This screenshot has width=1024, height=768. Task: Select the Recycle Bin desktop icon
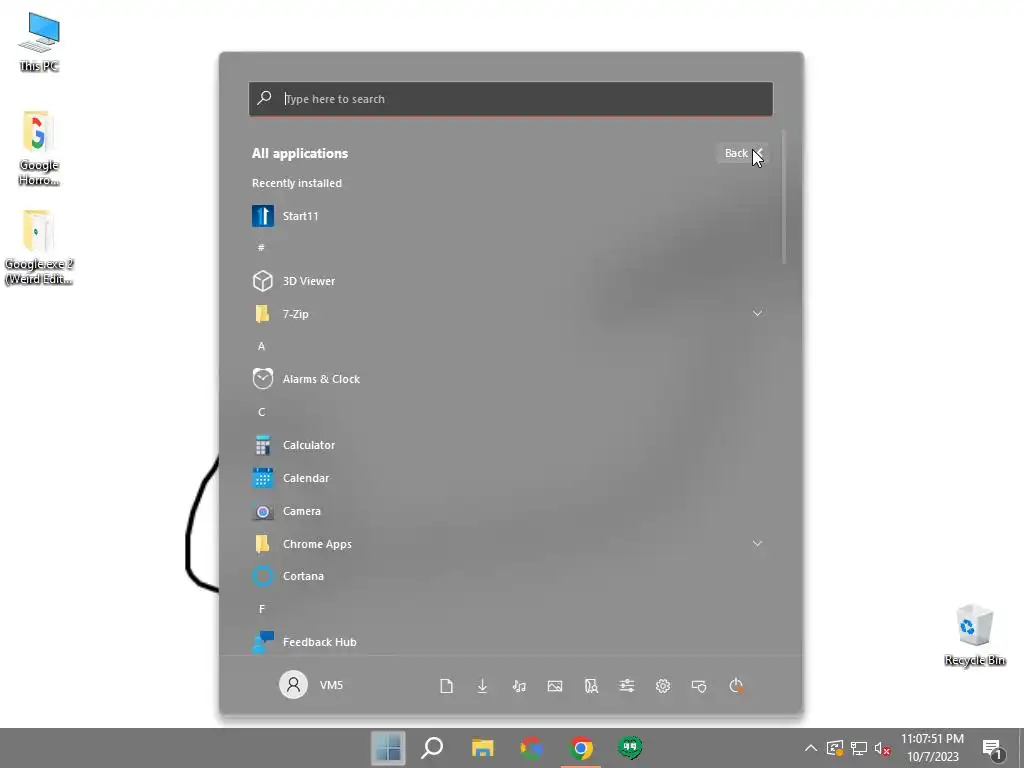click(x=974, y=636)
